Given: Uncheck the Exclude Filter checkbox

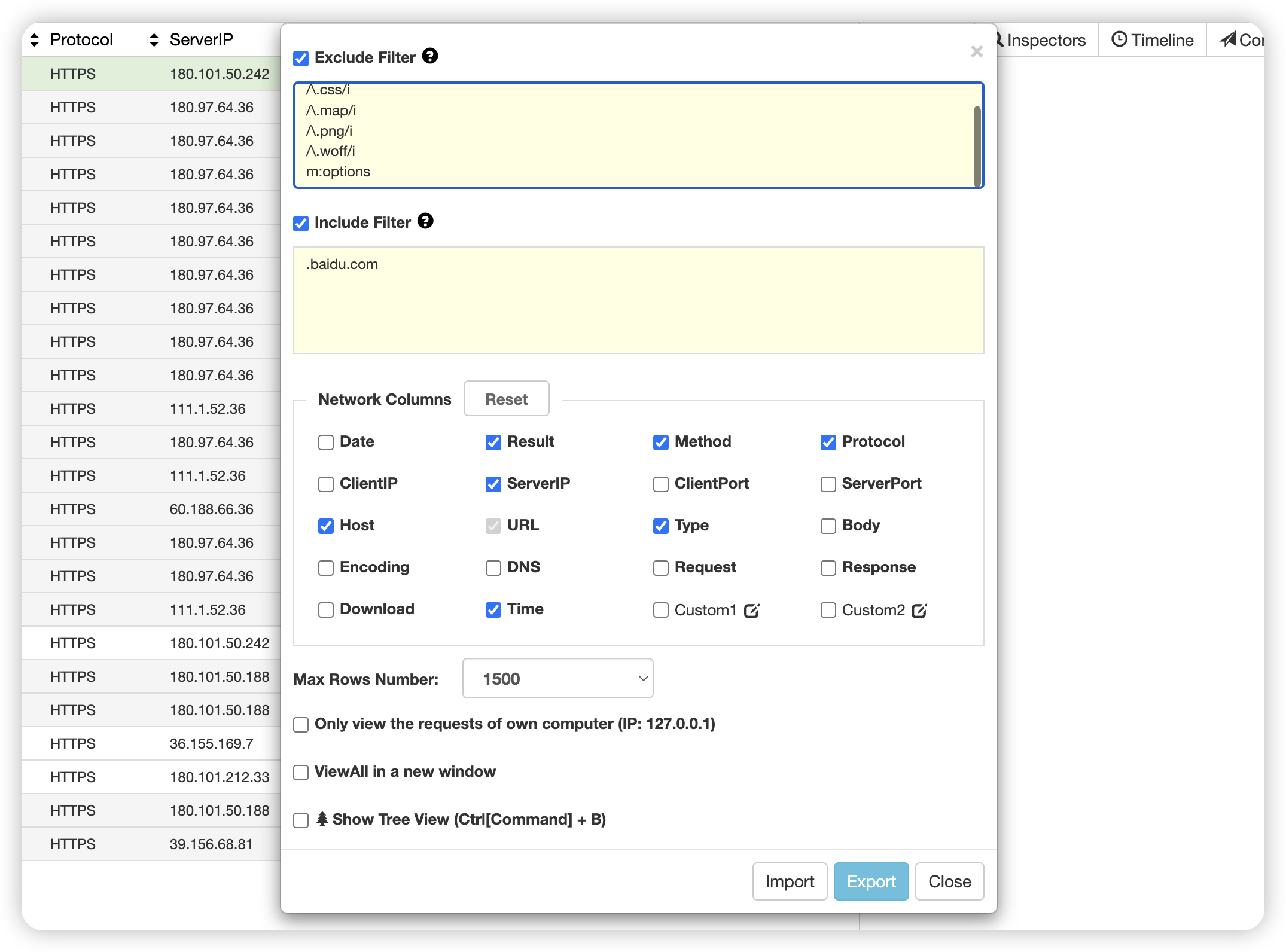Looking at the screenshot, I should (x=301, y=58).
